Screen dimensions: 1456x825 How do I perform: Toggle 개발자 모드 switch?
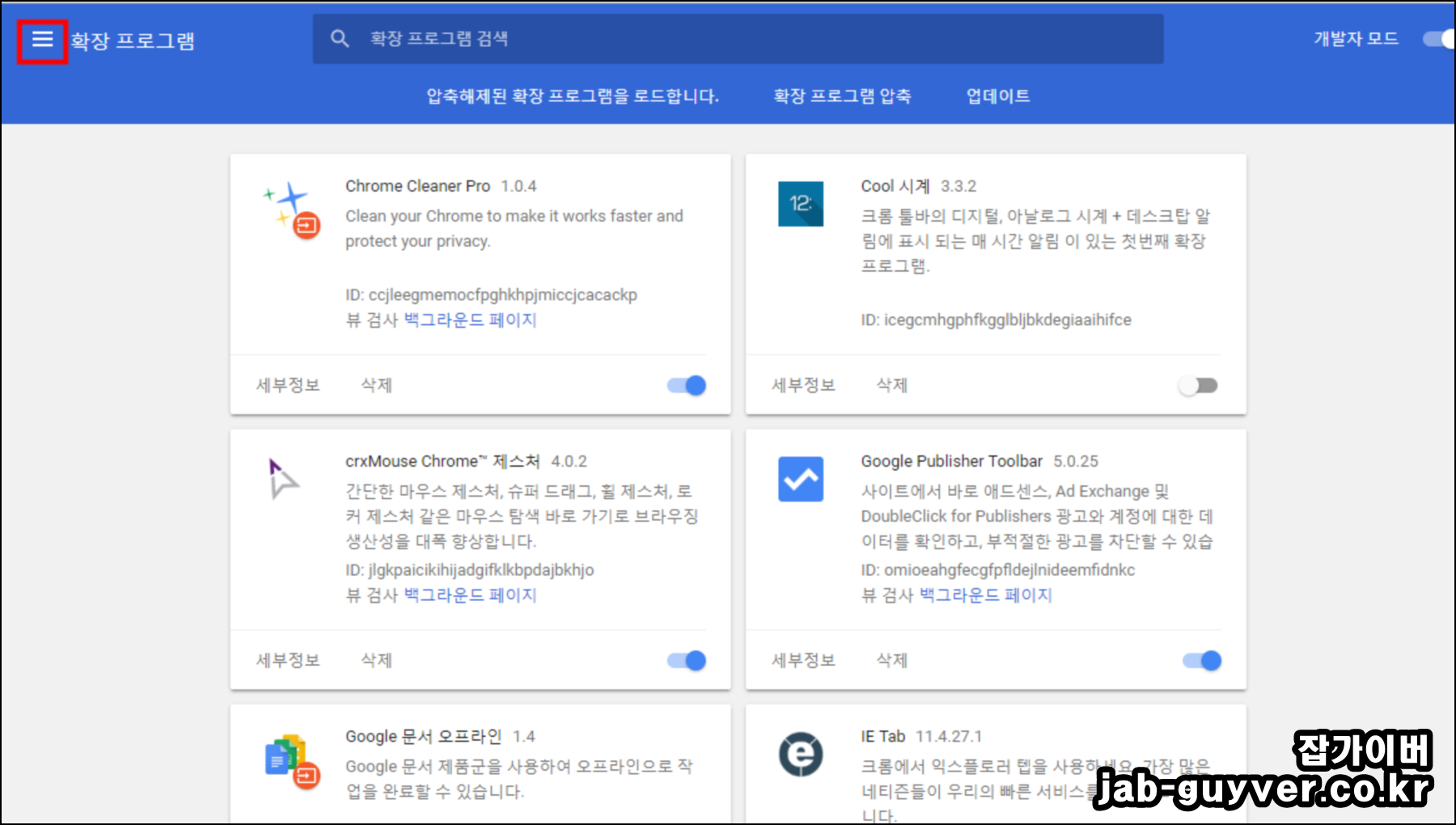coord(1439,39)
